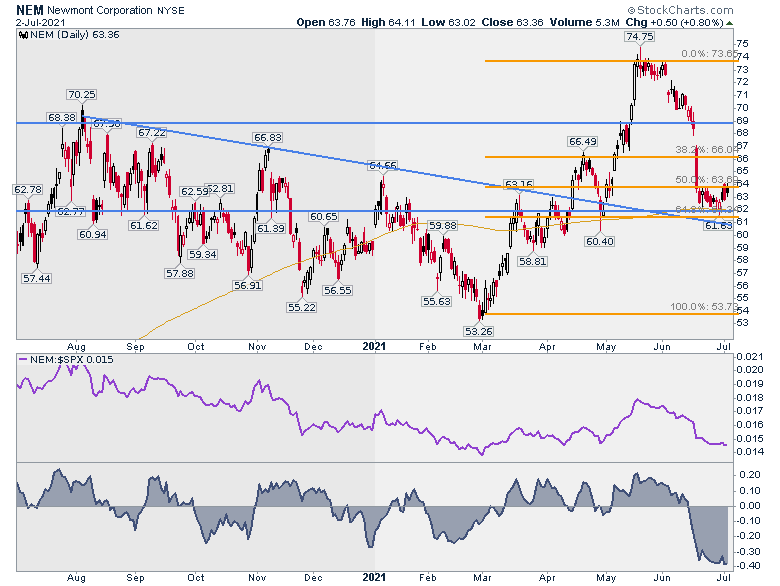Screen dimensions: 780x586
Task: Click the NEM (Daily) 63.36 legend
Action: 75,35
